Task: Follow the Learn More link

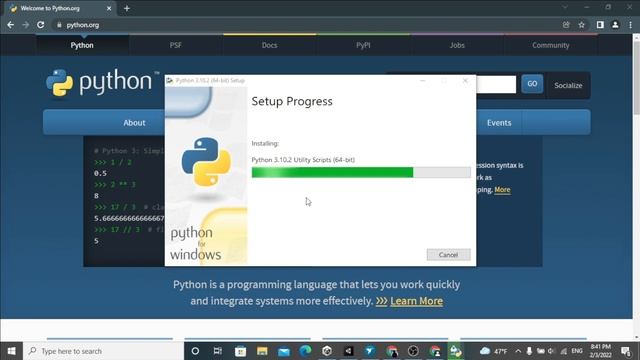Action: [x=416, y=301]
